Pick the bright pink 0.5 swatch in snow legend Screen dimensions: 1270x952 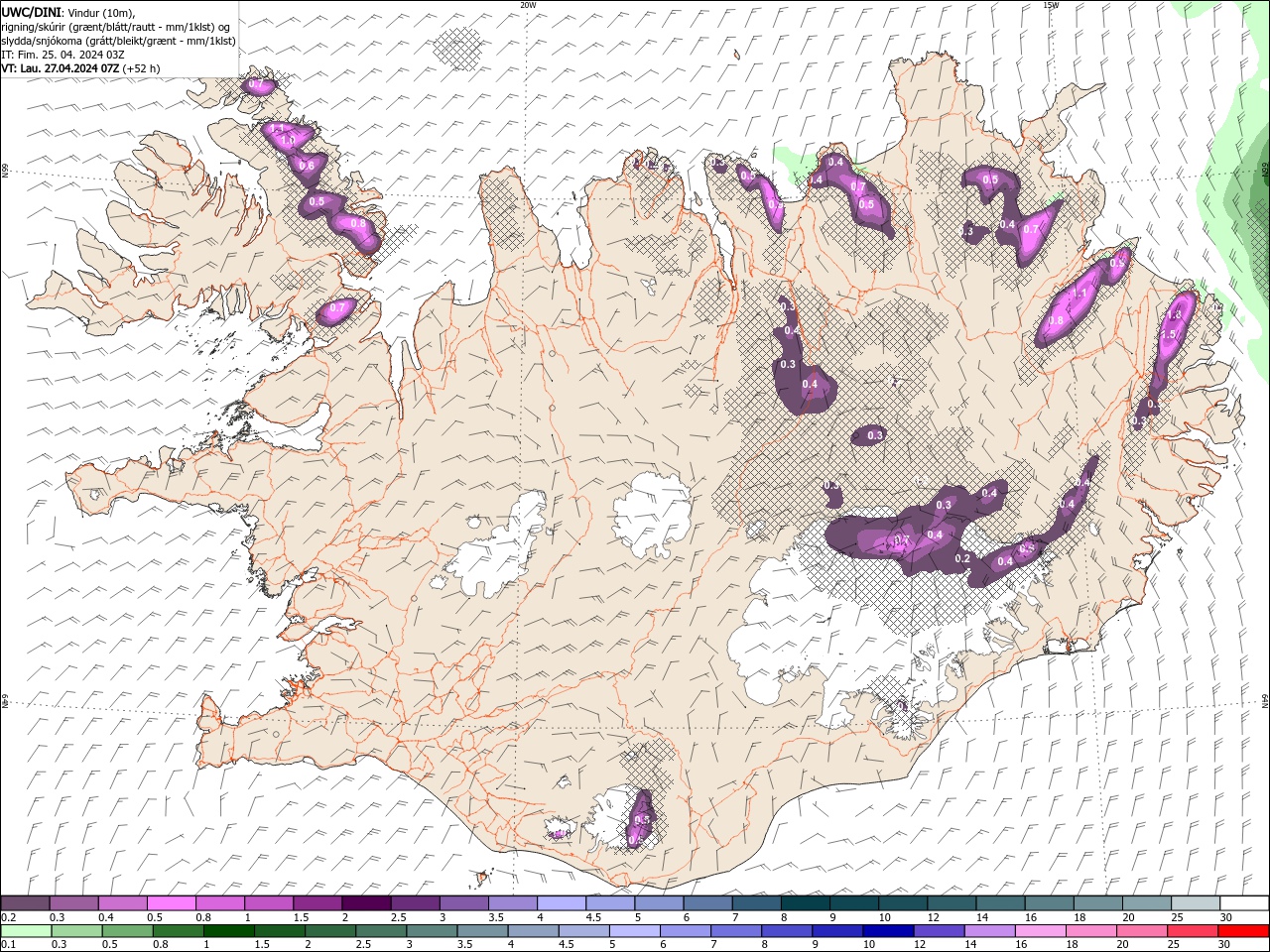[171, 903]
